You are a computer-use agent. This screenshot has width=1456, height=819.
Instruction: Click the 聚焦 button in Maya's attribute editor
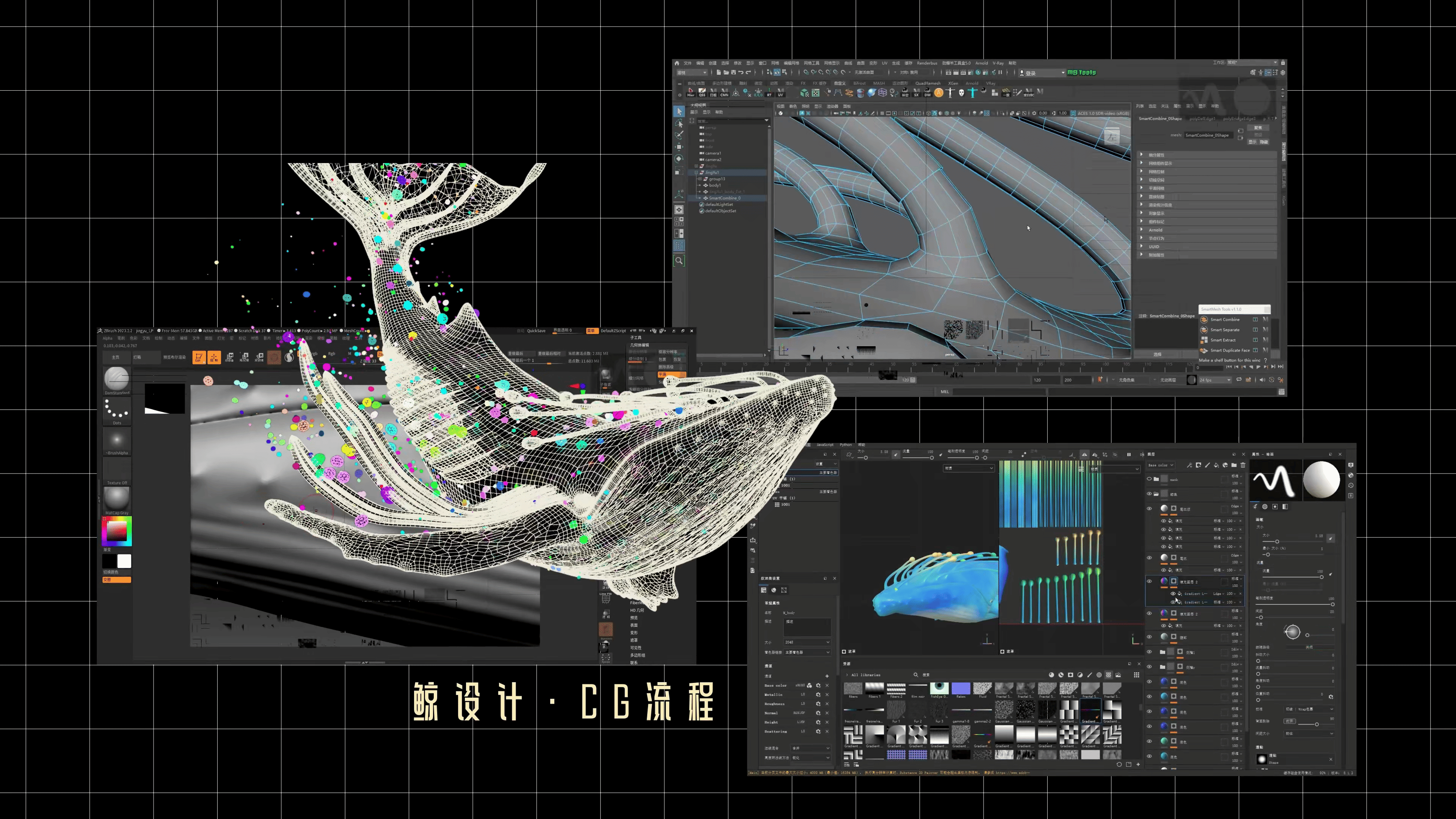coord(1258,128)
